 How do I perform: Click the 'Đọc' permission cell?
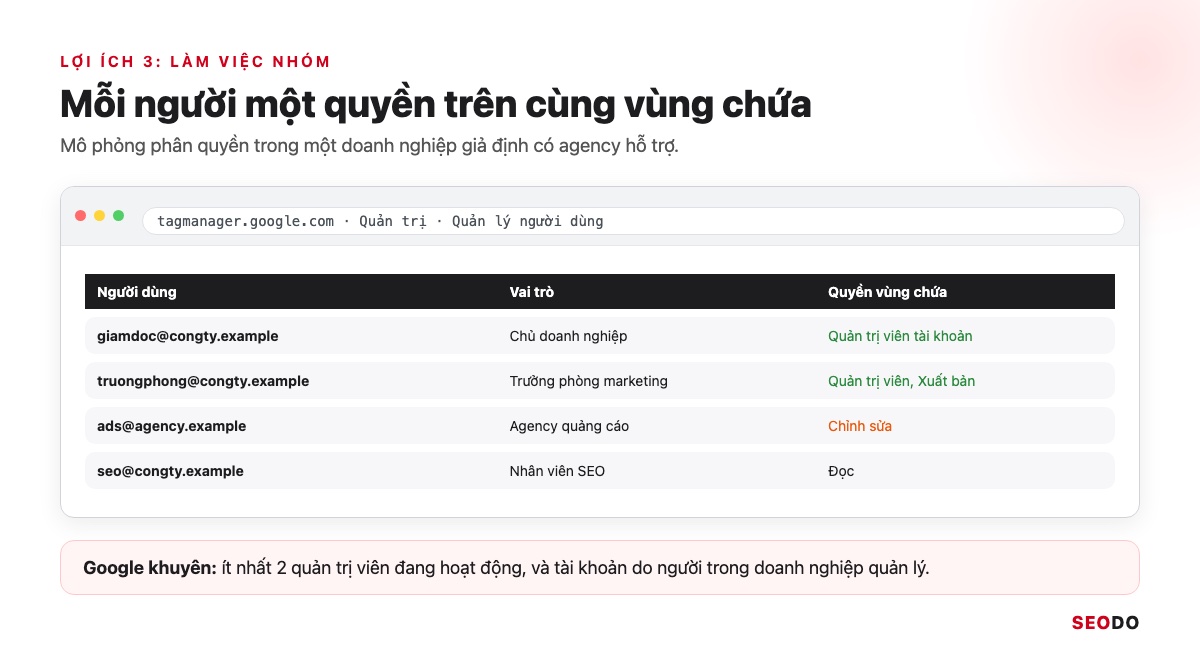(x=841, y=471)
